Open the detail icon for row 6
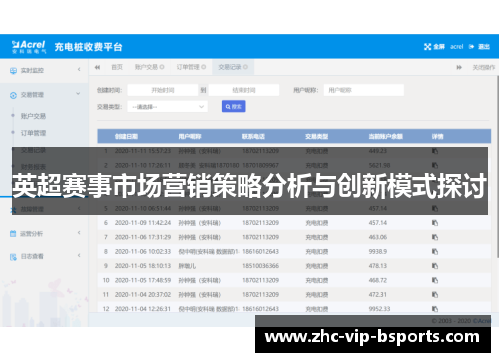 [435, 223]
